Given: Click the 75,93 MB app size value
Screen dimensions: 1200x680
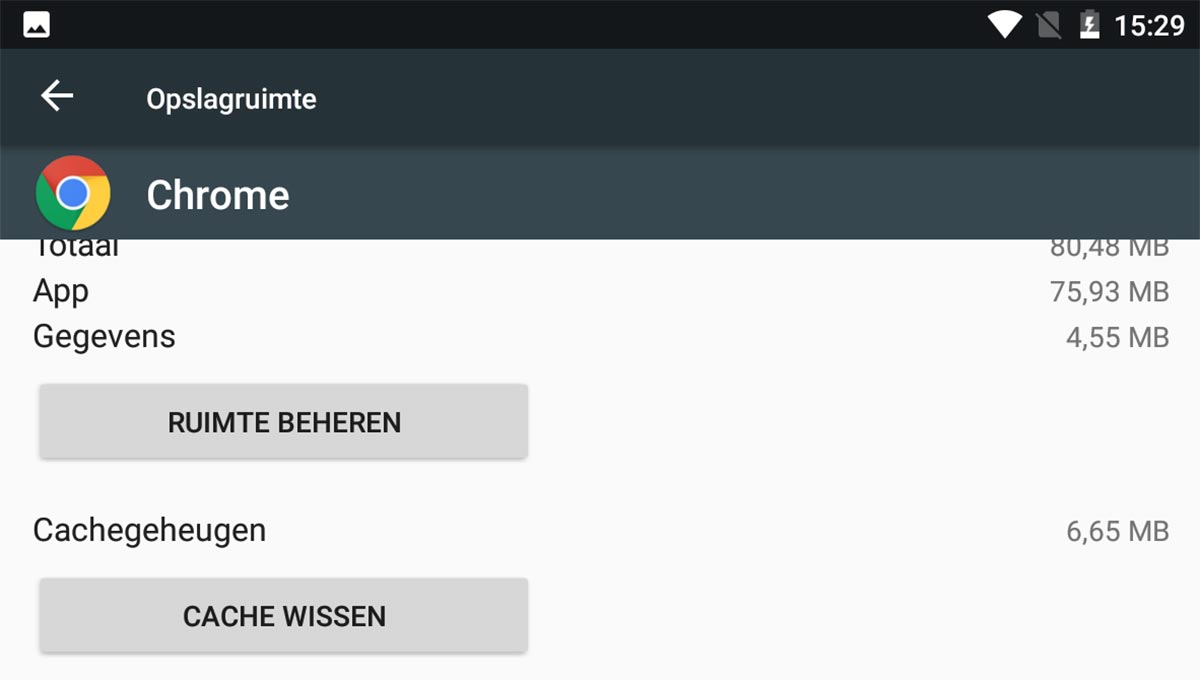Looking at the screenshot, I should click(x=1109, y=292).
